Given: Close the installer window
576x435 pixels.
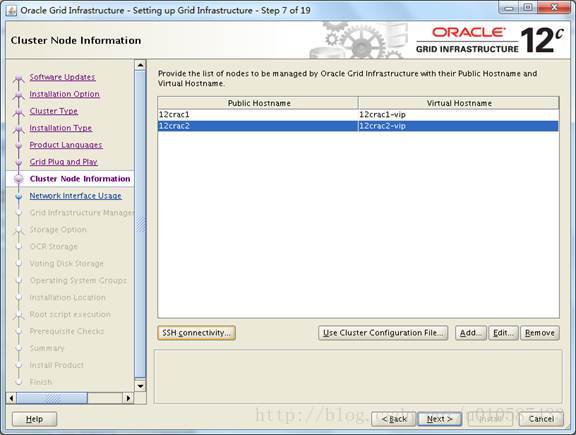Looking at the screenshot, I should (x=555, y=8).
